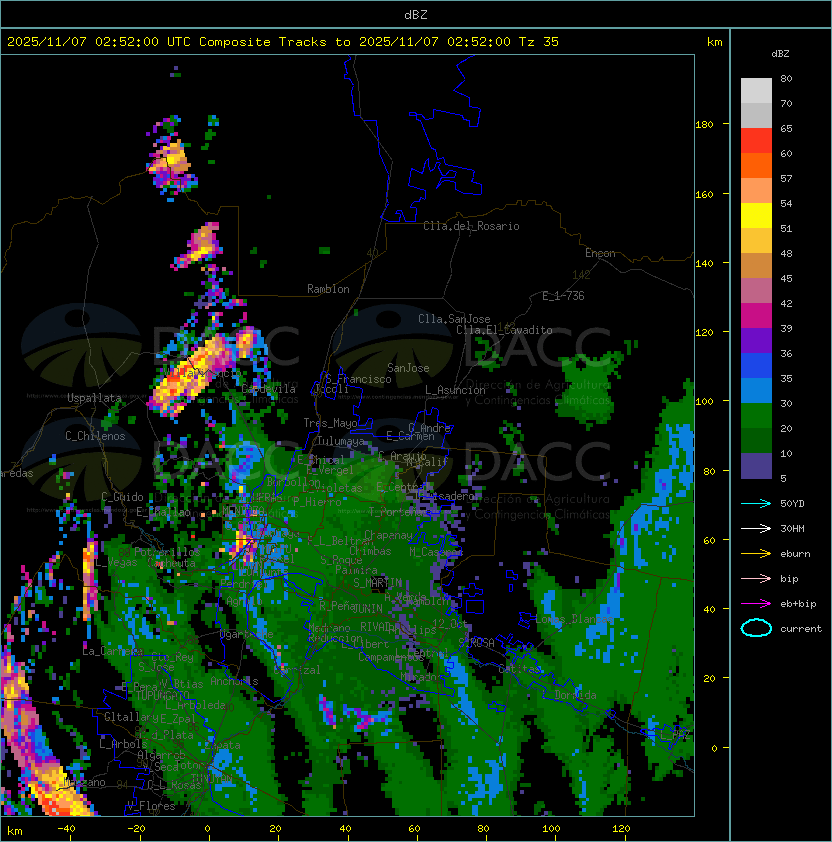Click the Ugarteche map label
Image resolution: width=832 pixels, height=842 pixels.
(247, 635)
